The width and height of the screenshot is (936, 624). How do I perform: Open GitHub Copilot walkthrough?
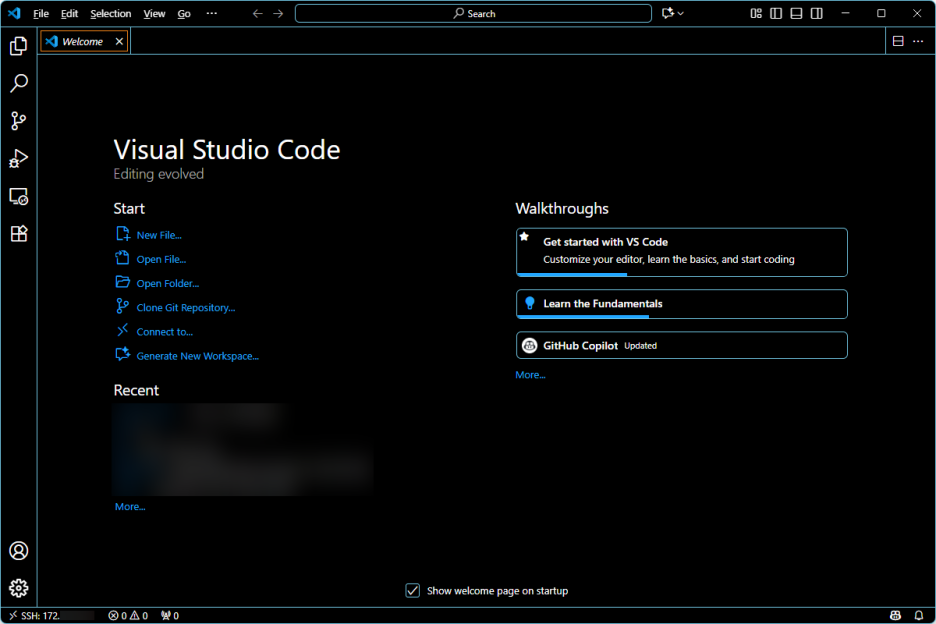pos(682,345)
